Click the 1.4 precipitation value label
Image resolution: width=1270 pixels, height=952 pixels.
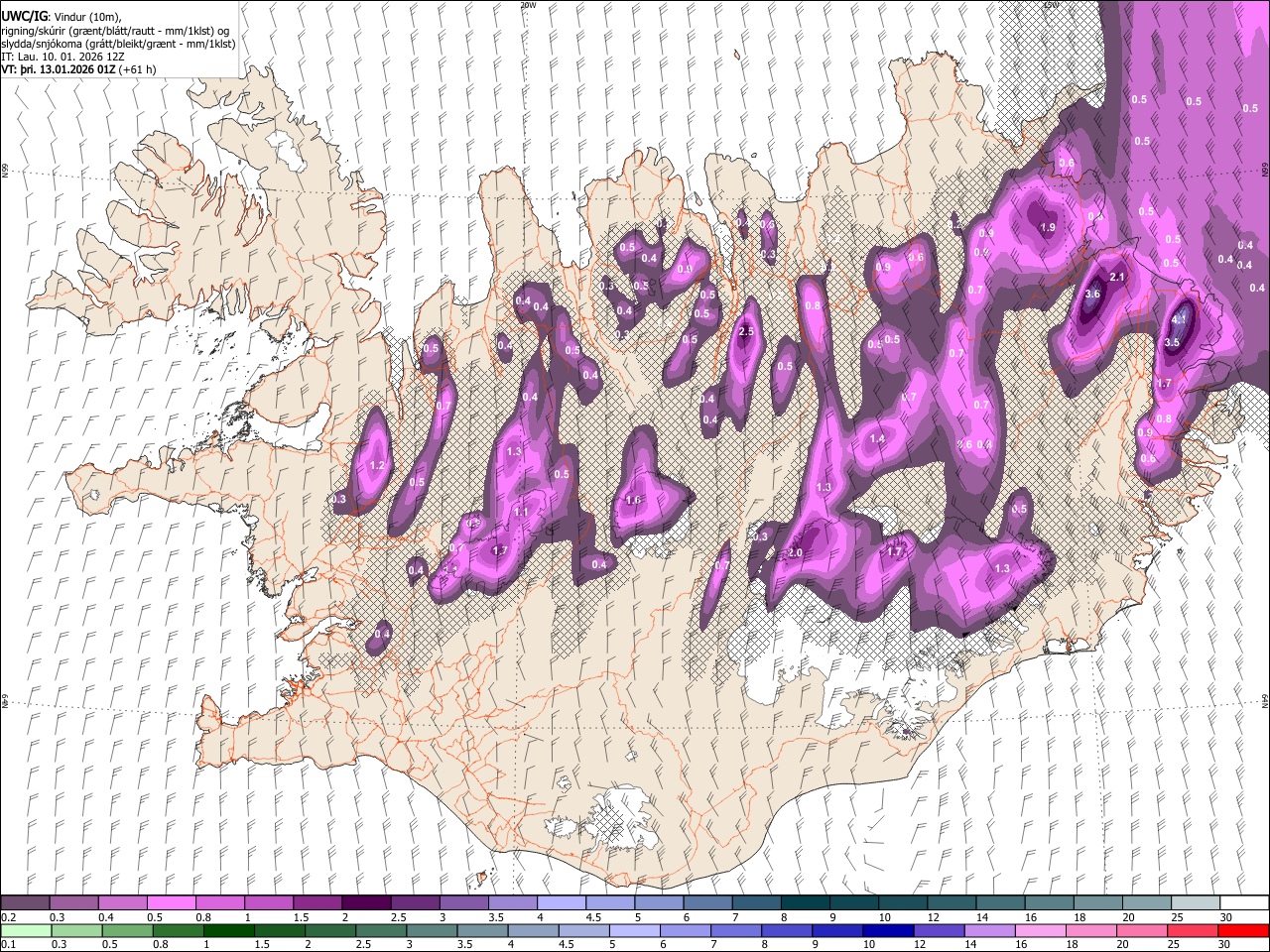click(x=877, y=438)
